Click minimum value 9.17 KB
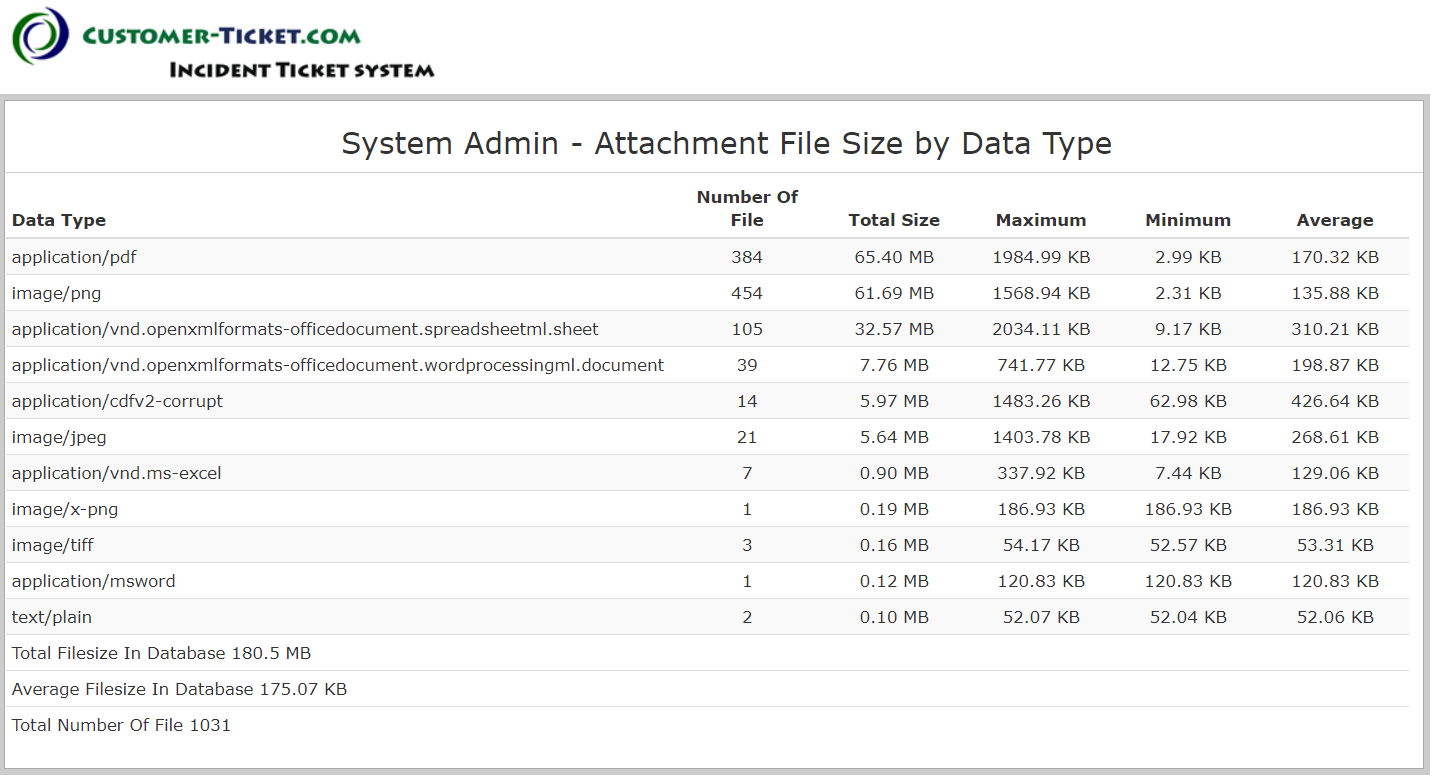Image resolution: width=1435 pixels, height=779 pixels. [x=1188, y=329]
